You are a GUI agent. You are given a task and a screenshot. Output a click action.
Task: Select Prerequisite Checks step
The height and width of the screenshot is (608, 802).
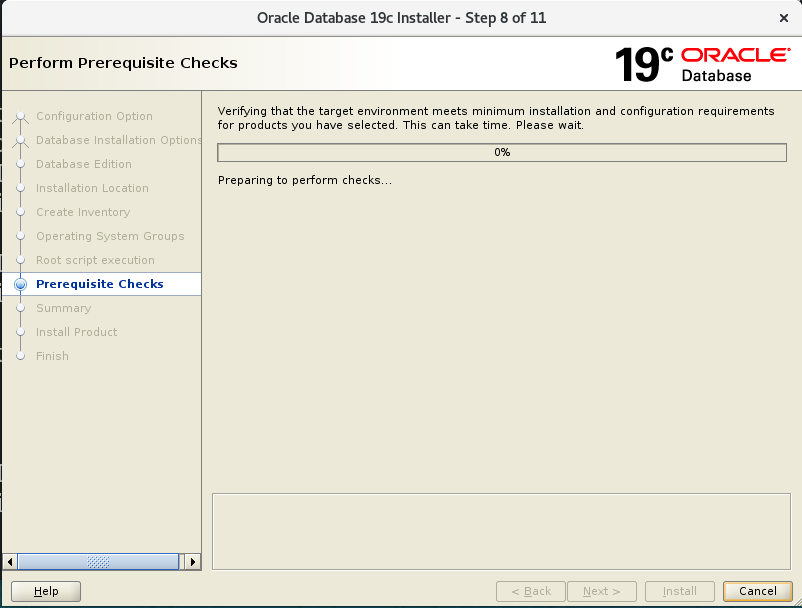(x=100, y=284)
